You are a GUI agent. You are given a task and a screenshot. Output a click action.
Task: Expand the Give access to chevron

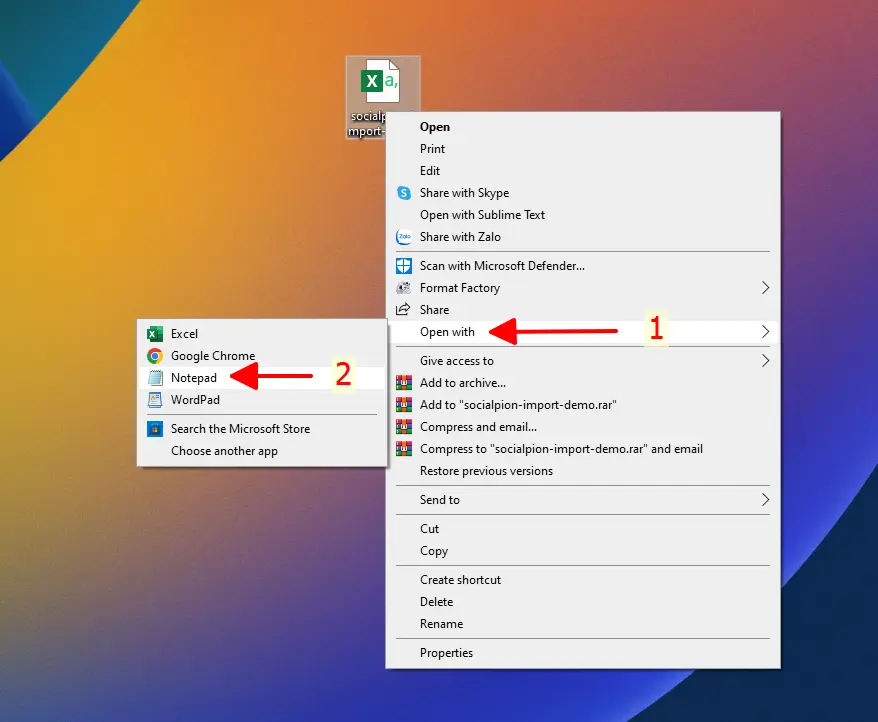coord(765,361)
